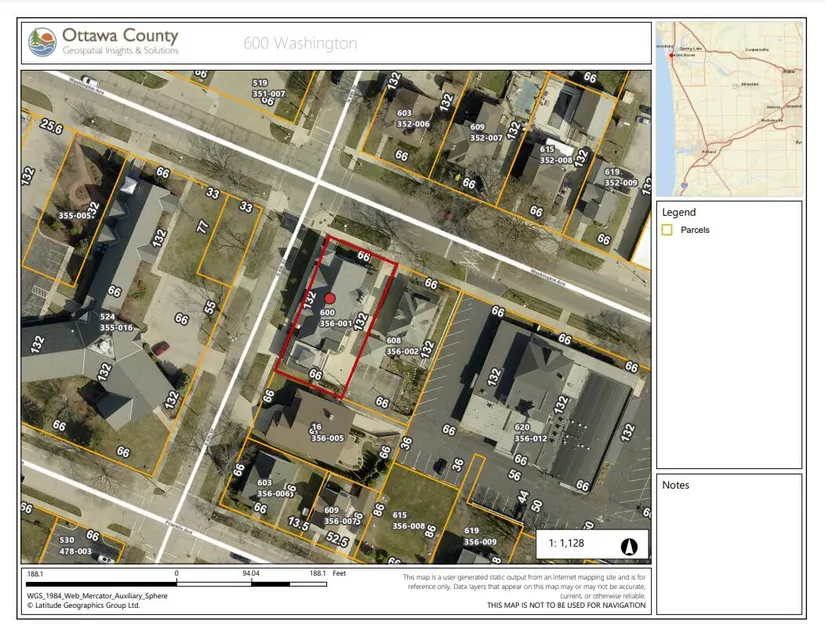Viewport: 825px width, 636px height.
Task: Click parcel label 603 352-006
Action: (410, 118)
